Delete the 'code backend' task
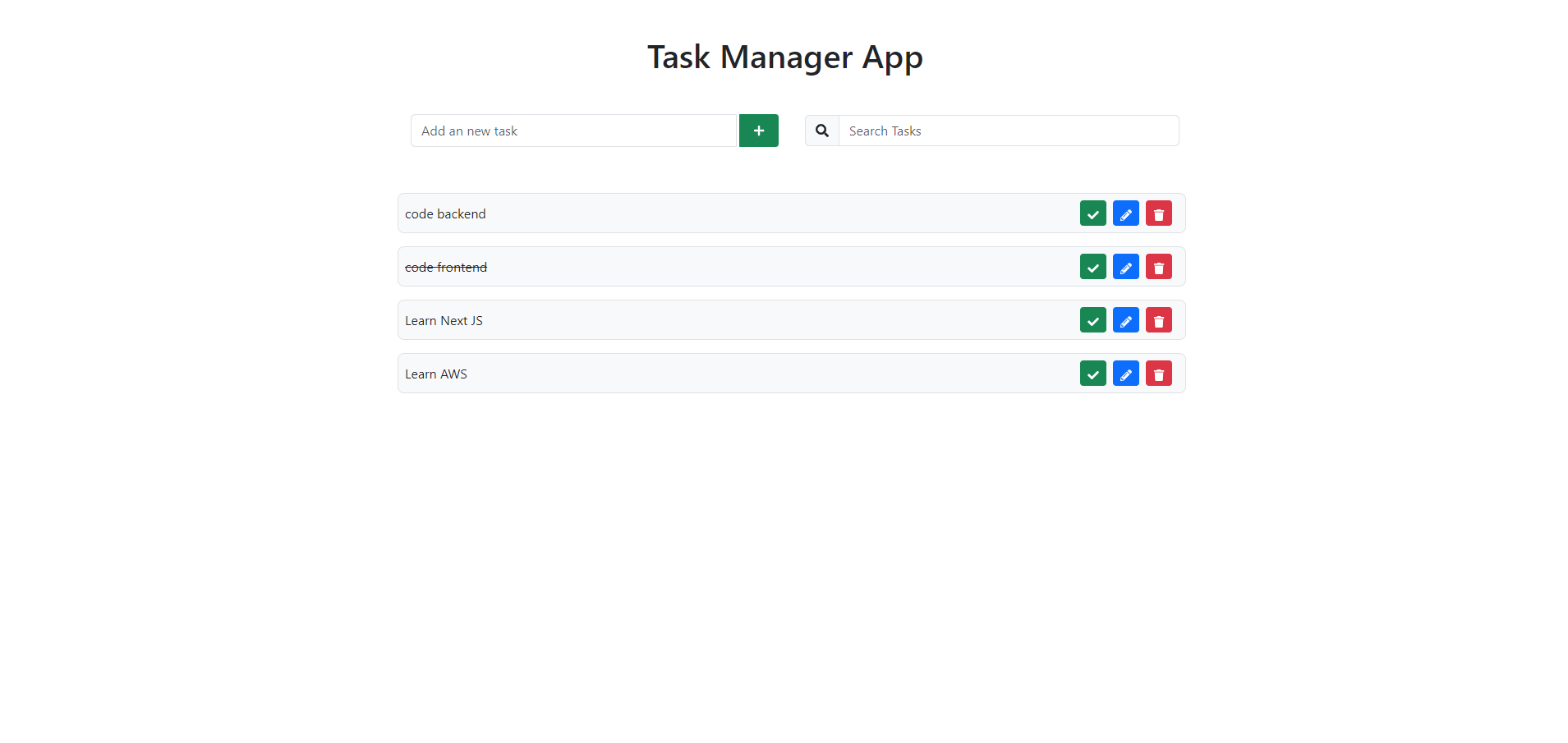 point(1158,213)
